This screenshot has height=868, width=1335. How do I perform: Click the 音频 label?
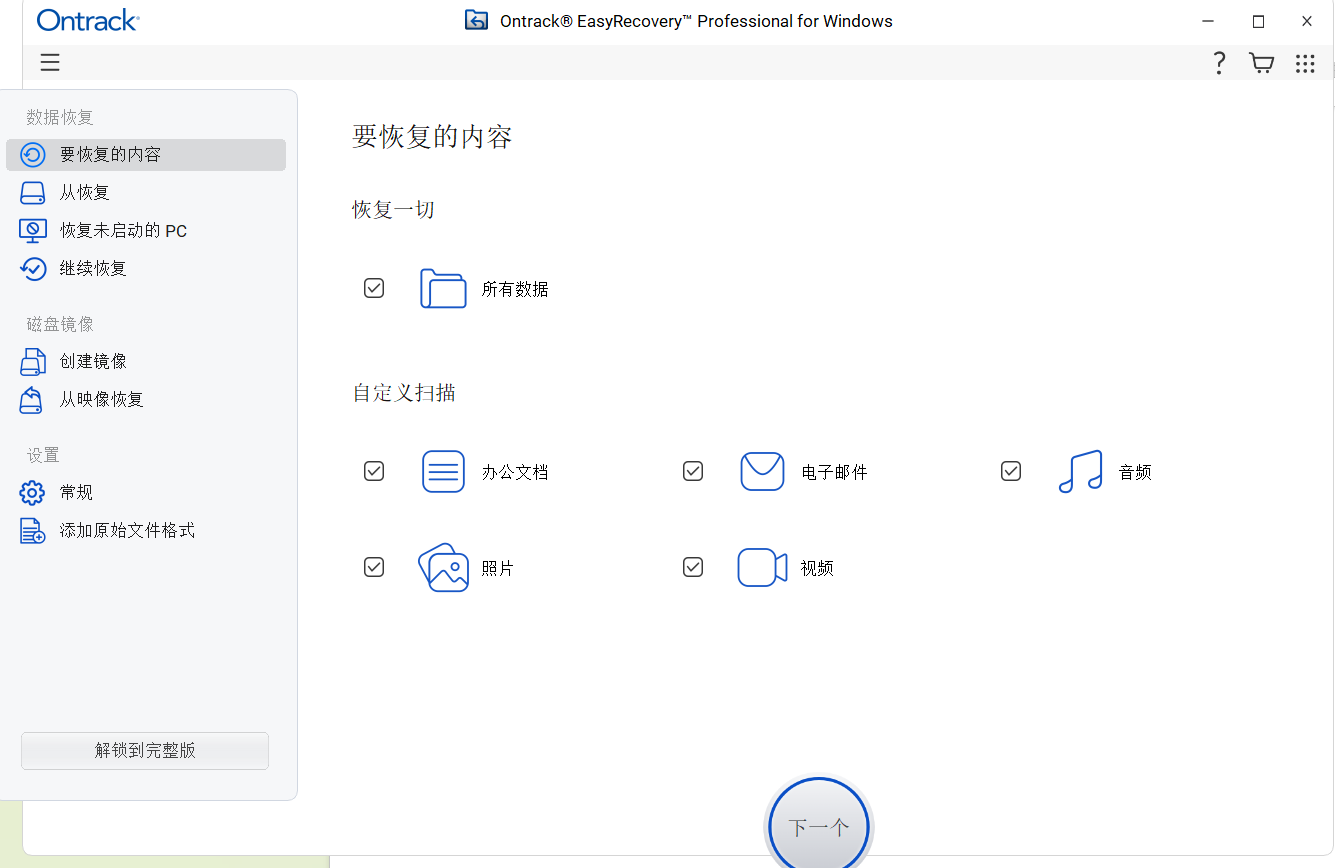(1135, 472)
